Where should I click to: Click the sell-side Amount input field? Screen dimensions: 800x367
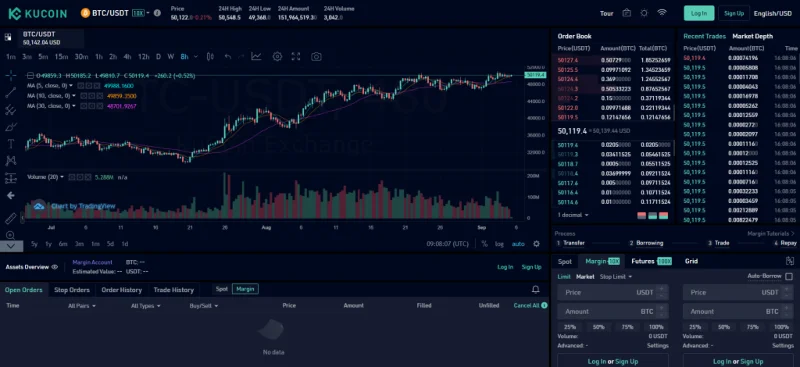tap(738, 311)
